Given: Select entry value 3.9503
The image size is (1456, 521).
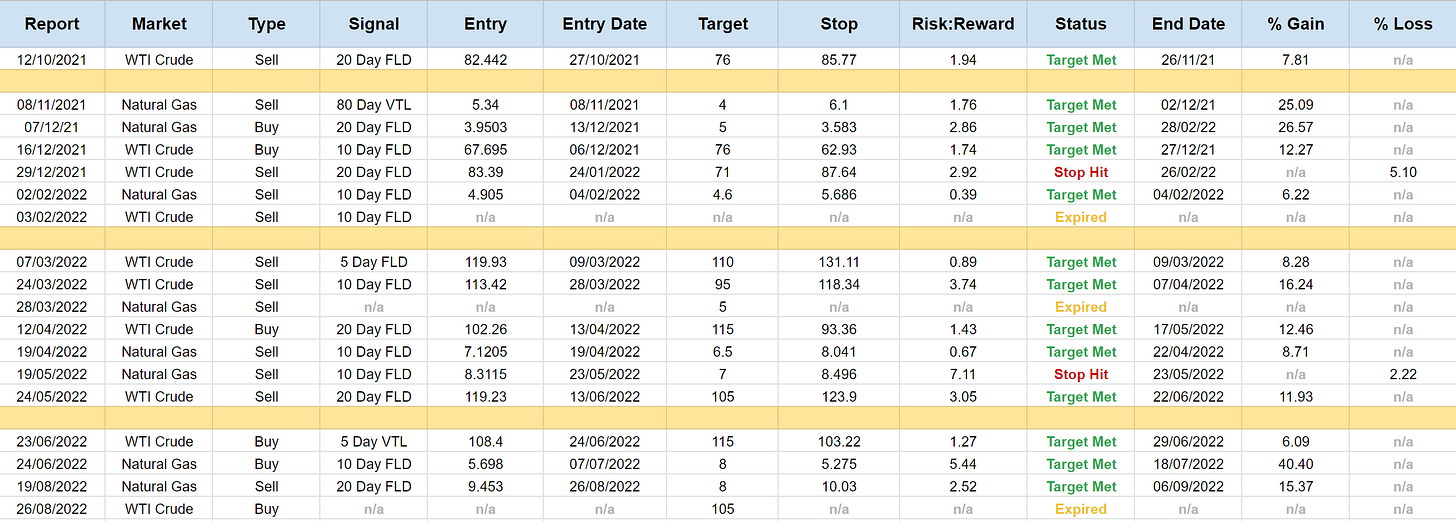Looking at the screenshot, I should [x=486, y=127].
